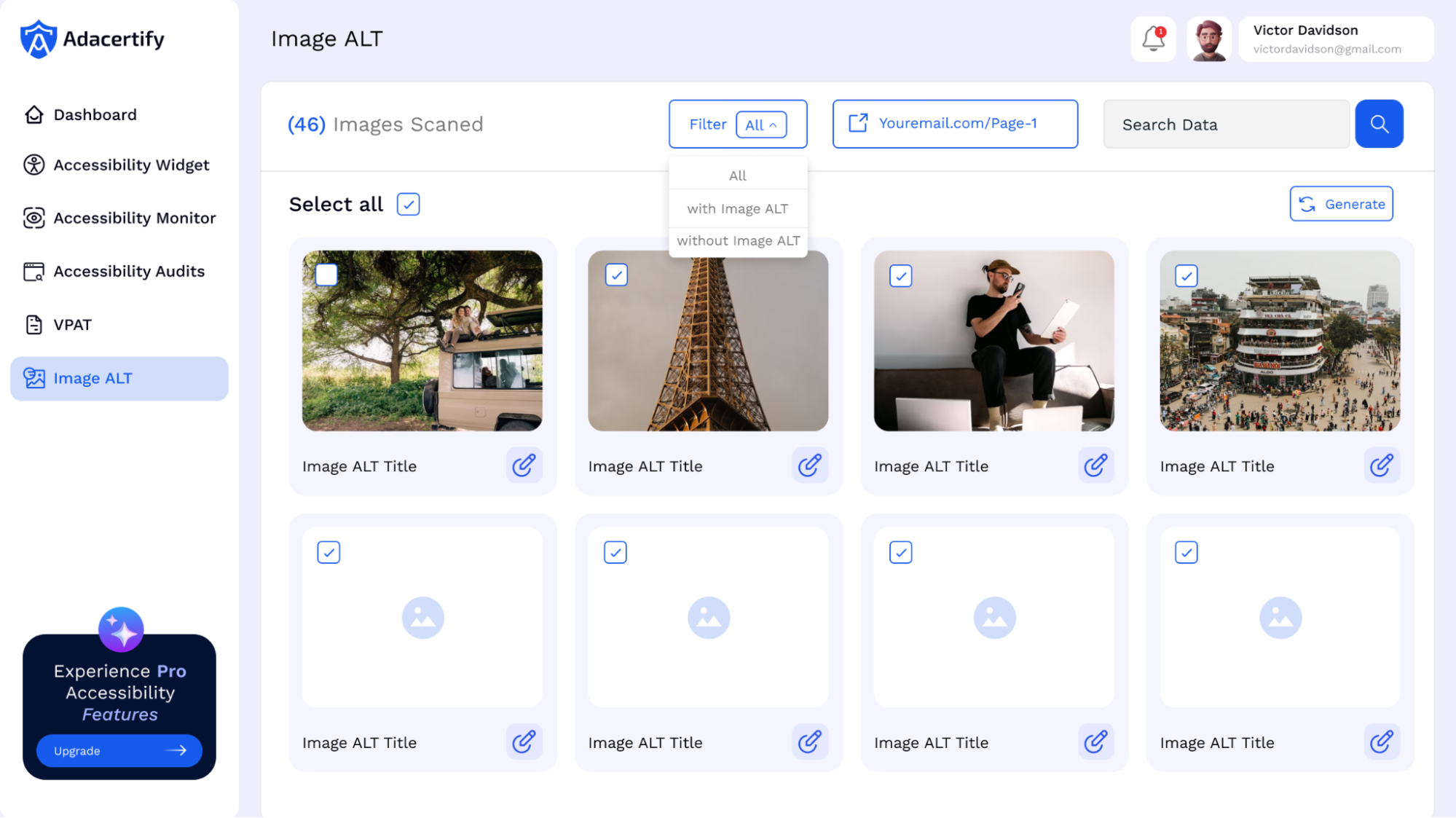Edit ALT title of safari jeep image
Screen dimensions: 1456x818
pyautogui.click(x=524, y=465)
